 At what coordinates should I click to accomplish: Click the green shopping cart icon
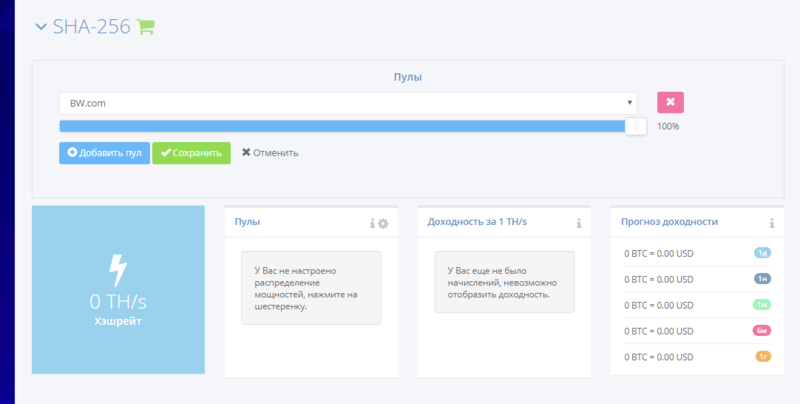pyautogui.click(x=146, y=27)
